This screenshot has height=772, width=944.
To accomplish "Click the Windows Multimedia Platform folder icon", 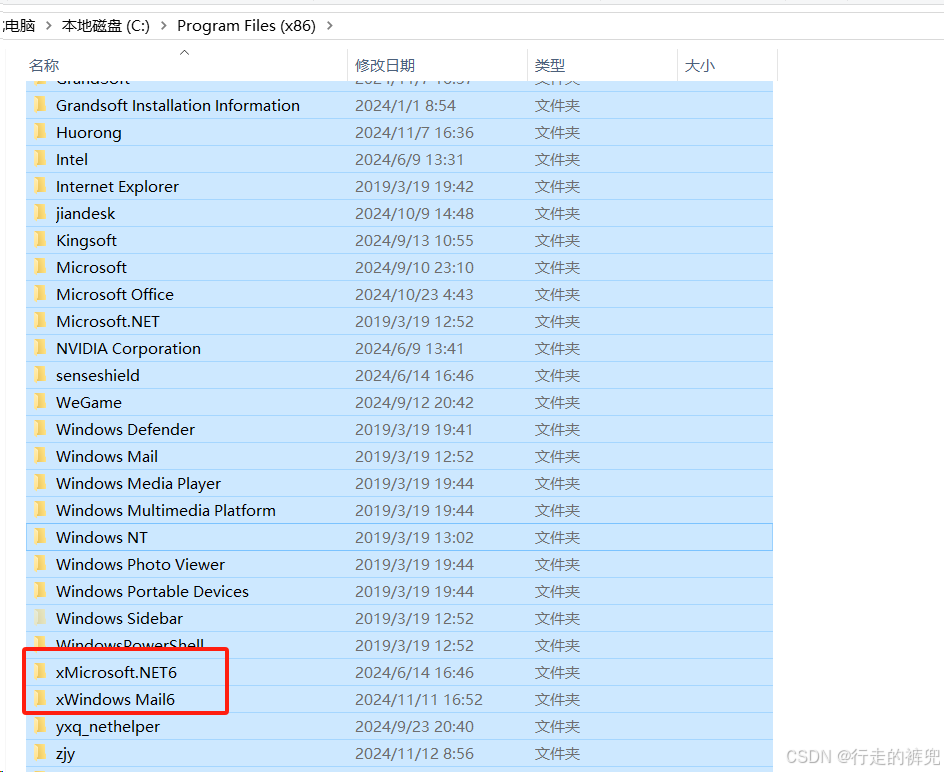I will (40, 509).
